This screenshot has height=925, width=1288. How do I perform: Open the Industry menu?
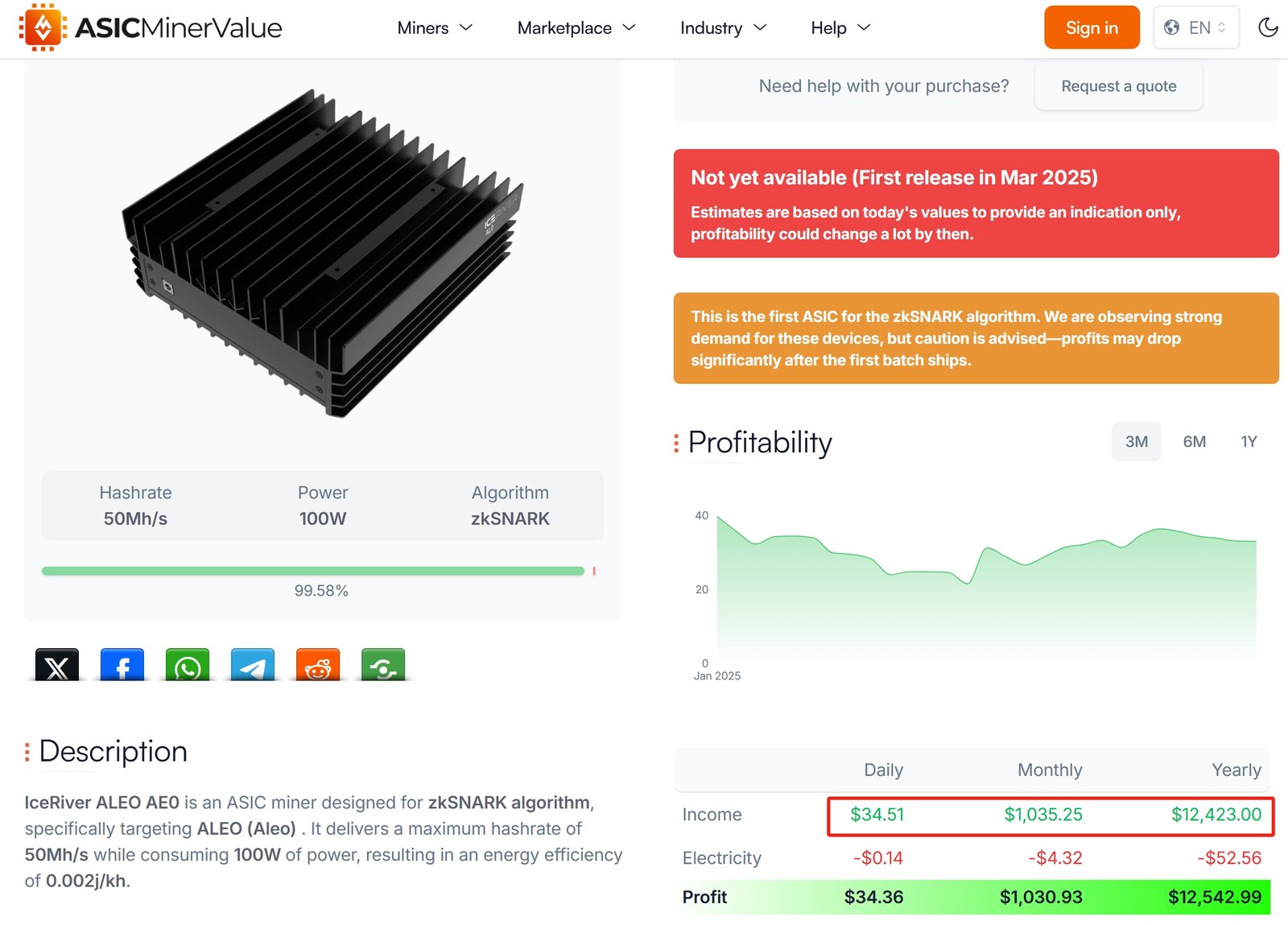(x=723, y=28)
